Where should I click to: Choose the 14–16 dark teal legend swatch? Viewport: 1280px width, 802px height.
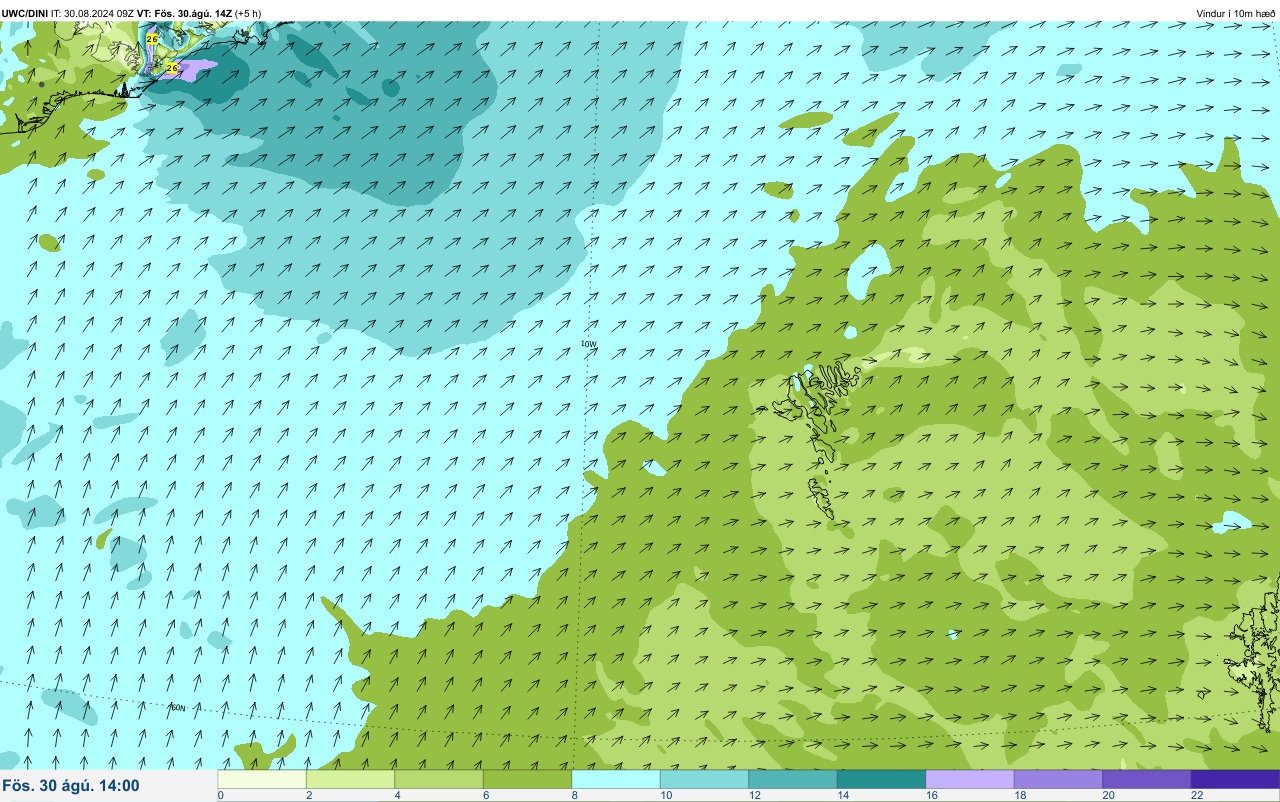coord(881,779)
